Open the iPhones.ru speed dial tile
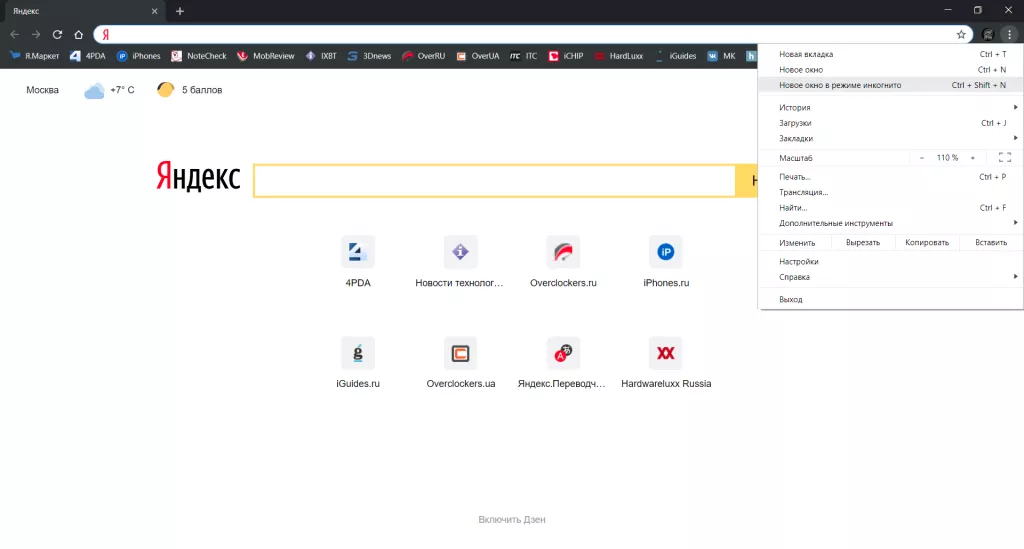 (x=666, y=252)
